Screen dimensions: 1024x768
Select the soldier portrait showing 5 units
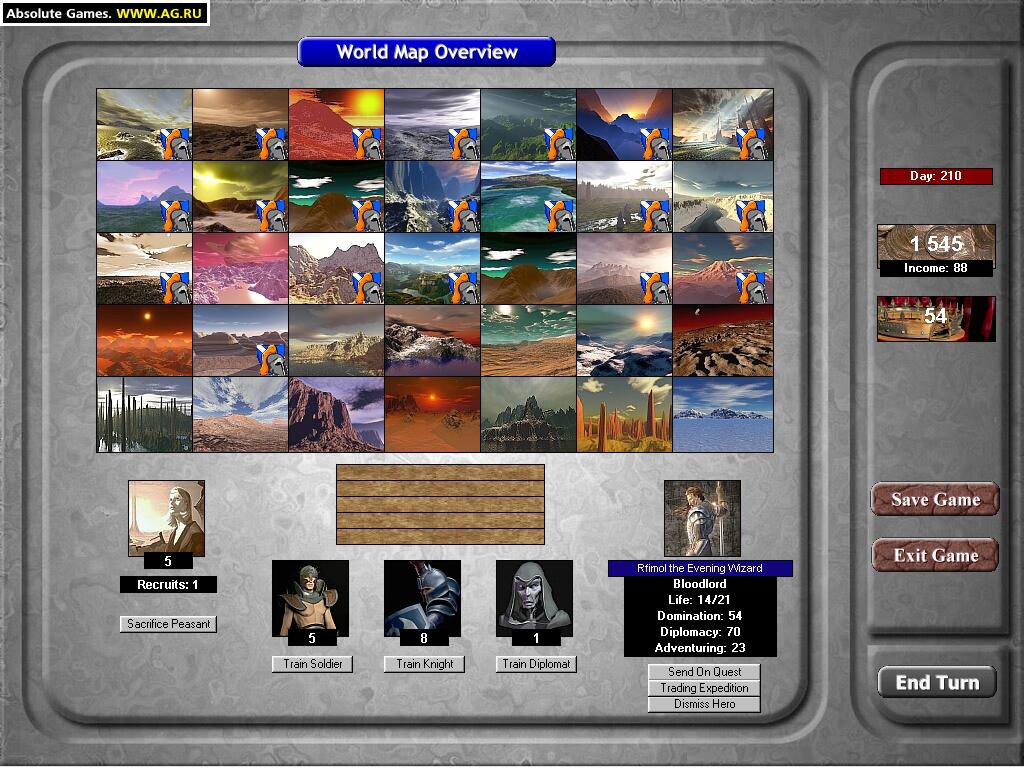point(311,598)
